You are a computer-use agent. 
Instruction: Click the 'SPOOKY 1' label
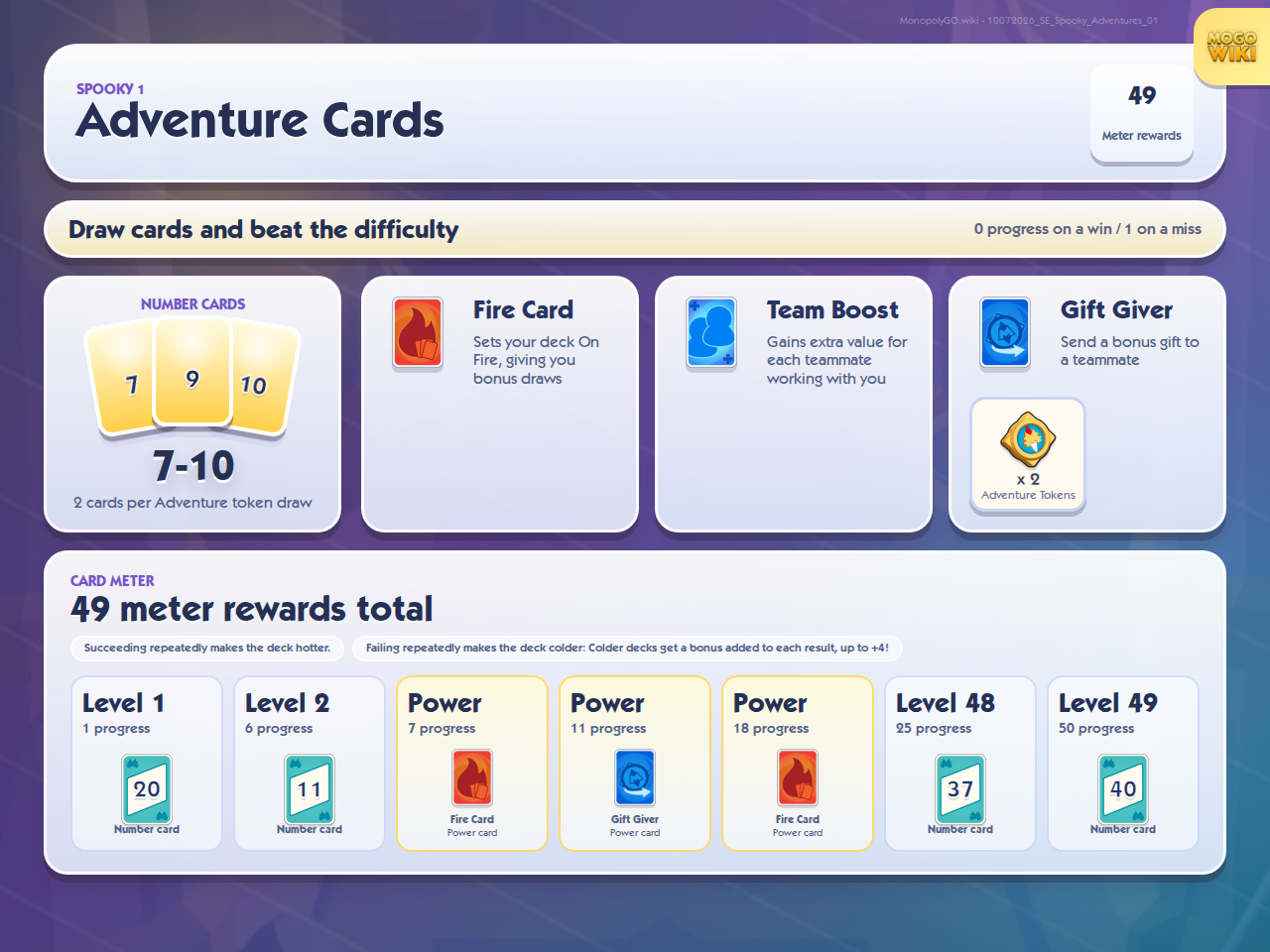coord(110,89)
